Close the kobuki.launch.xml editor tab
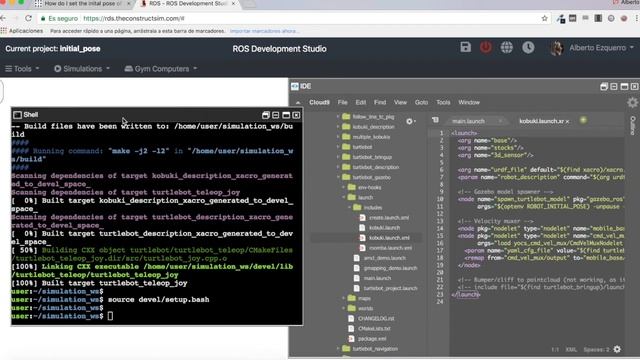This screenshot has width=640, height=360. pos(567,122)
